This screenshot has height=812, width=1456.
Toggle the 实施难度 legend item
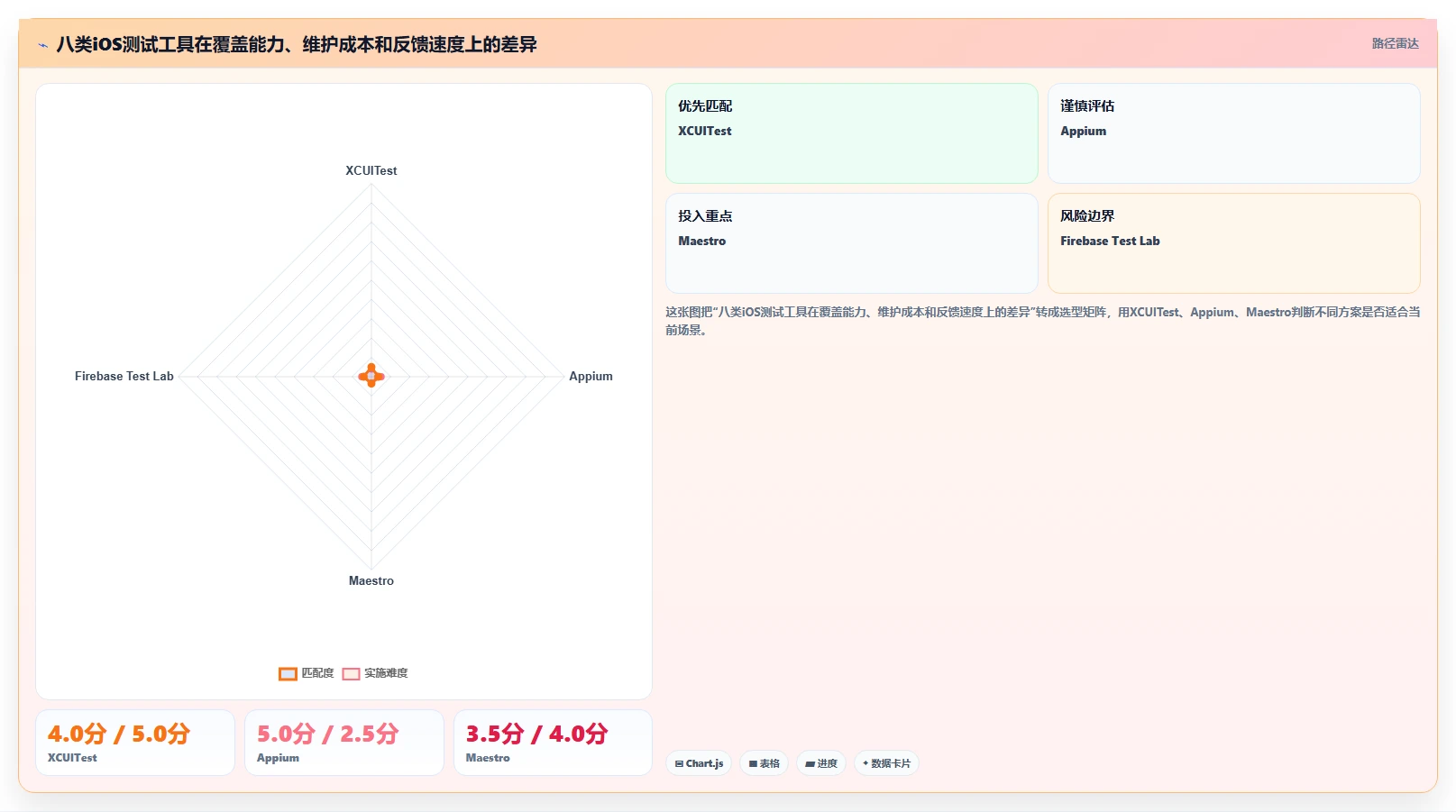coord(375,673)
